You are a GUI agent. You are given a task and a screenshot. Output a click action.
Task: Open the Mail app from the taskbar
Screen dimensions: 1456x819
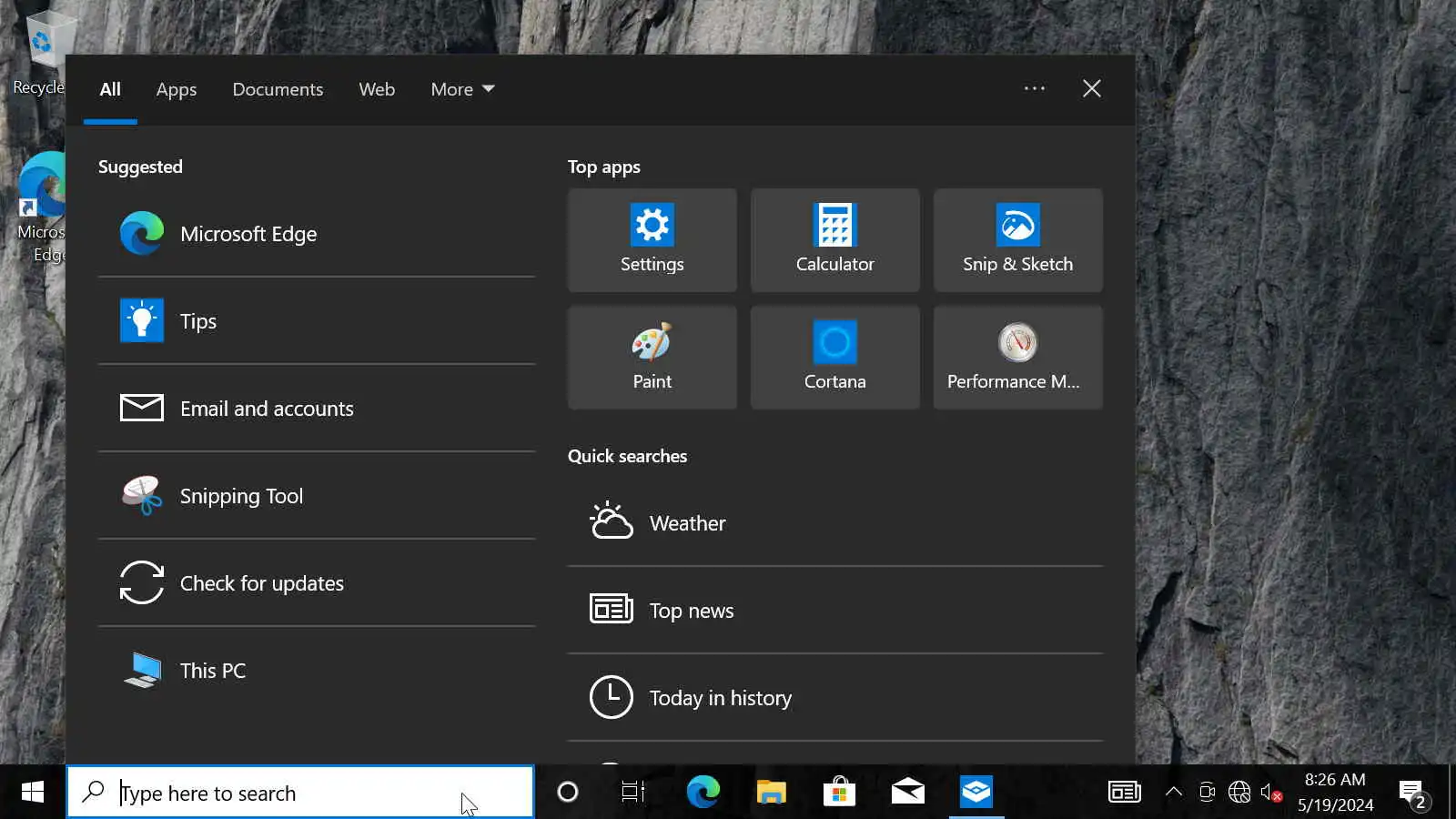click(907, 793)
